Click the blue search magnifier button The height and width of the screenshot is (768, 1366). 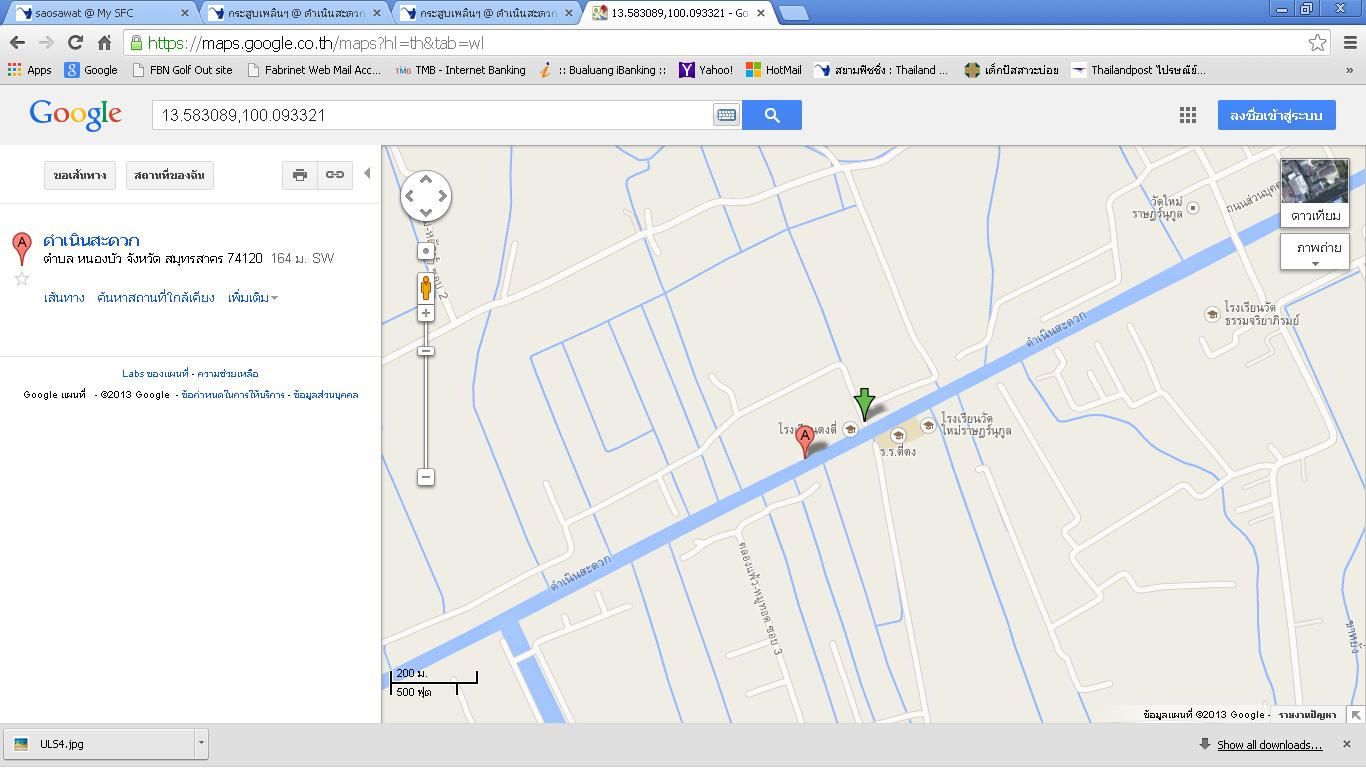(772, 115)
